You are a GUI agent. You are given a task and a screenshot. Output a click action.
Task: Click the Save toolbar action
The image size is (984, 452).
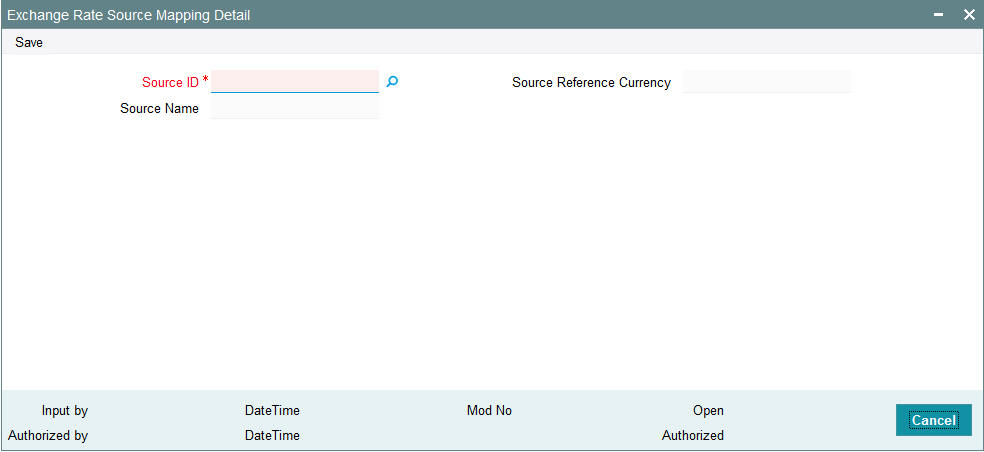(29, 43)
